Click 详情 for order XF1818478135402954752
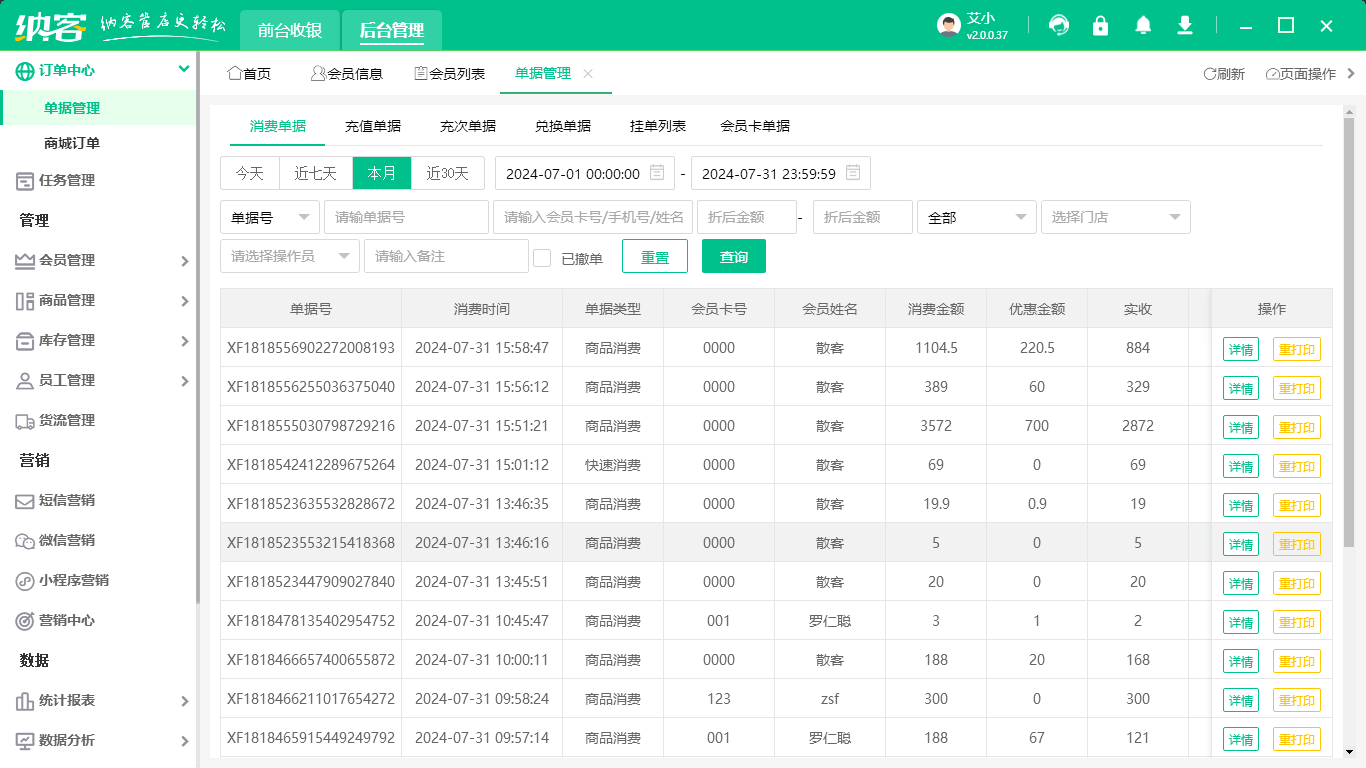 [1240, 621]
